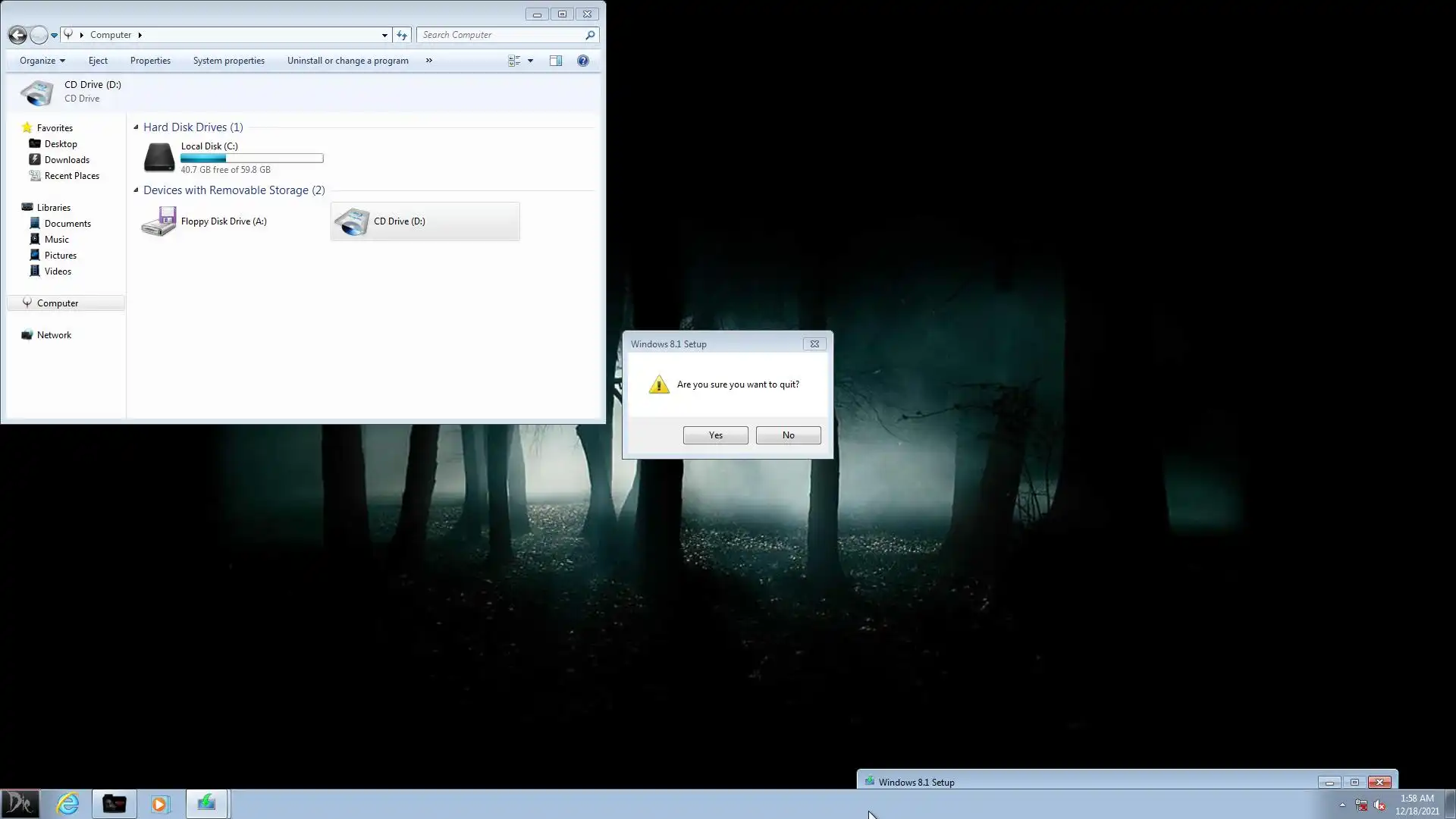The image size is (1456, 819).
Task: Click the Search Computer input field
Action: click(500, 35)
